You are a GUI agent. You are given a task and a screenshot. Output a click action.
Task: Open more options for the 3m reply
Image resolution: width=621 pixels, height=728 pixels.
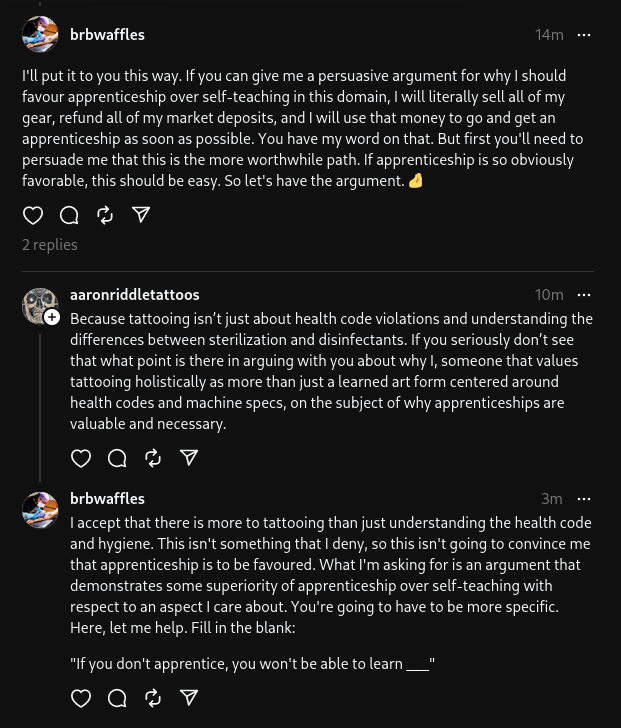pyautogui.click(x=584, y=499)
